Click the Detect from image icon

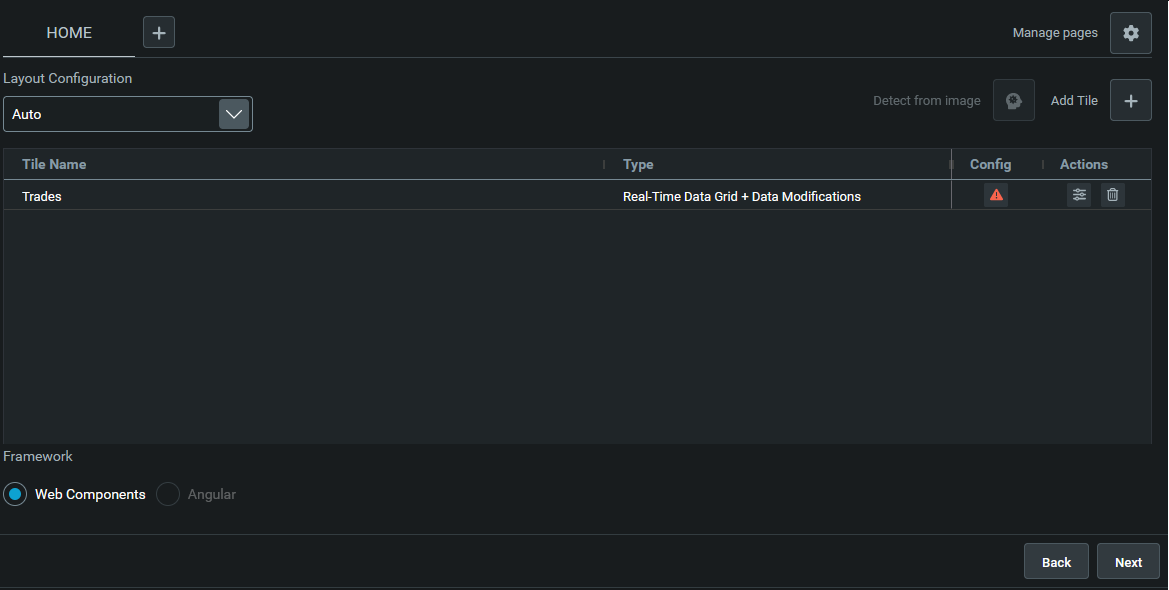1013,100
